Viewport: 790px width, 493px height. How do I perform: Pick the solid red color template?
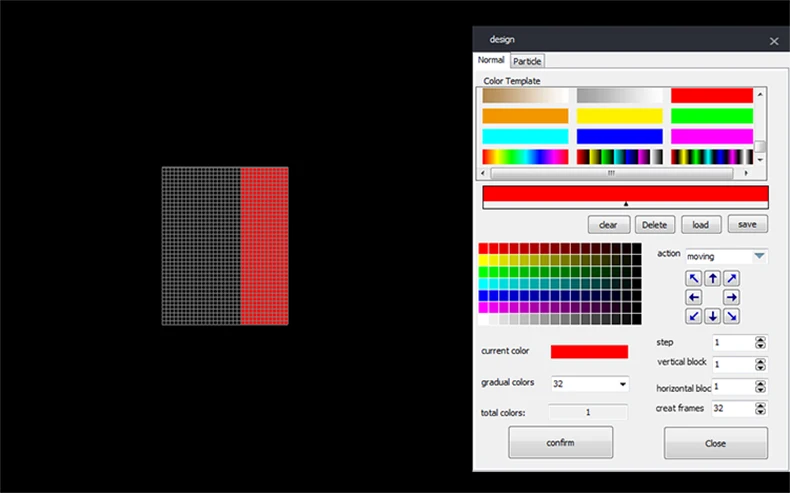click(x=711, y=95)
